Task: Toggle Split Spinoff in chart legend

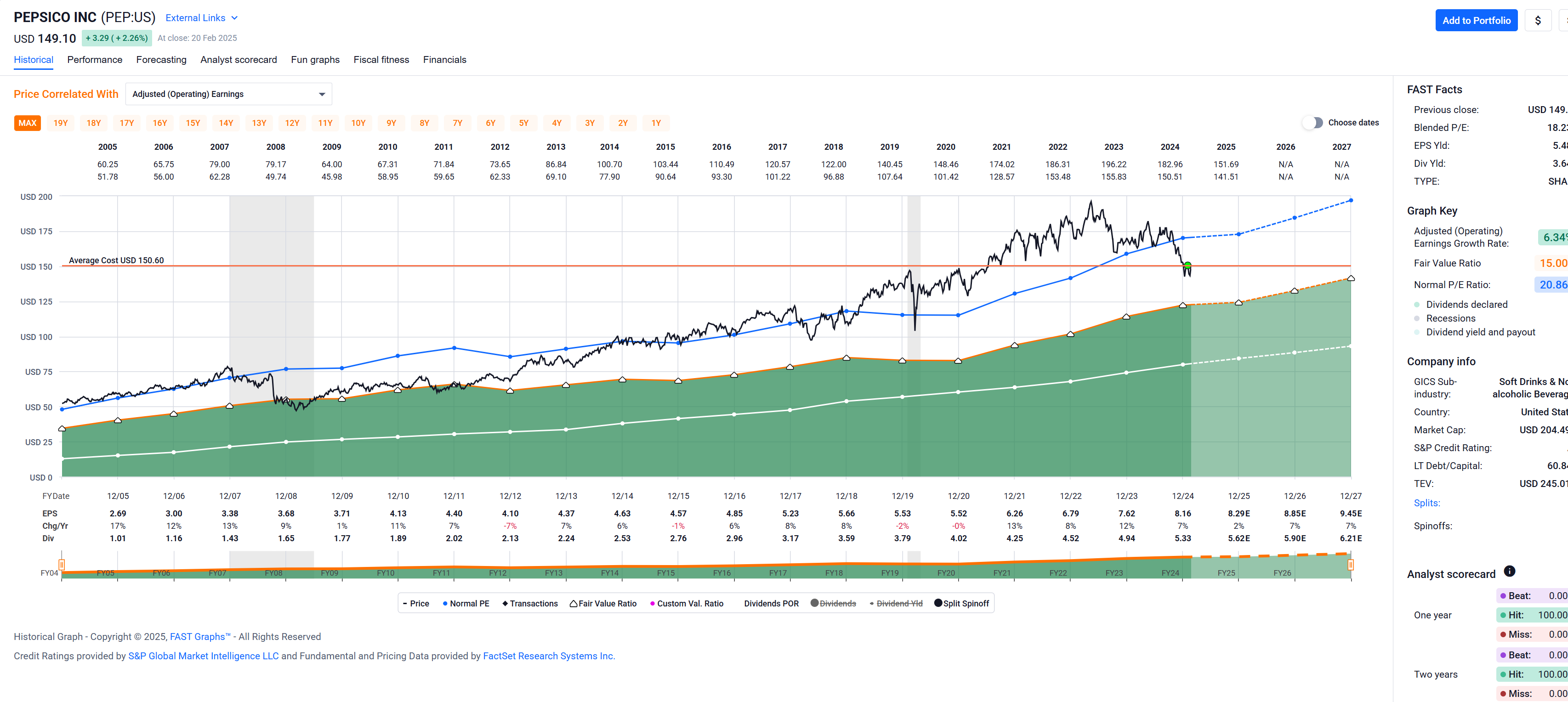Action: pos(962,603)
